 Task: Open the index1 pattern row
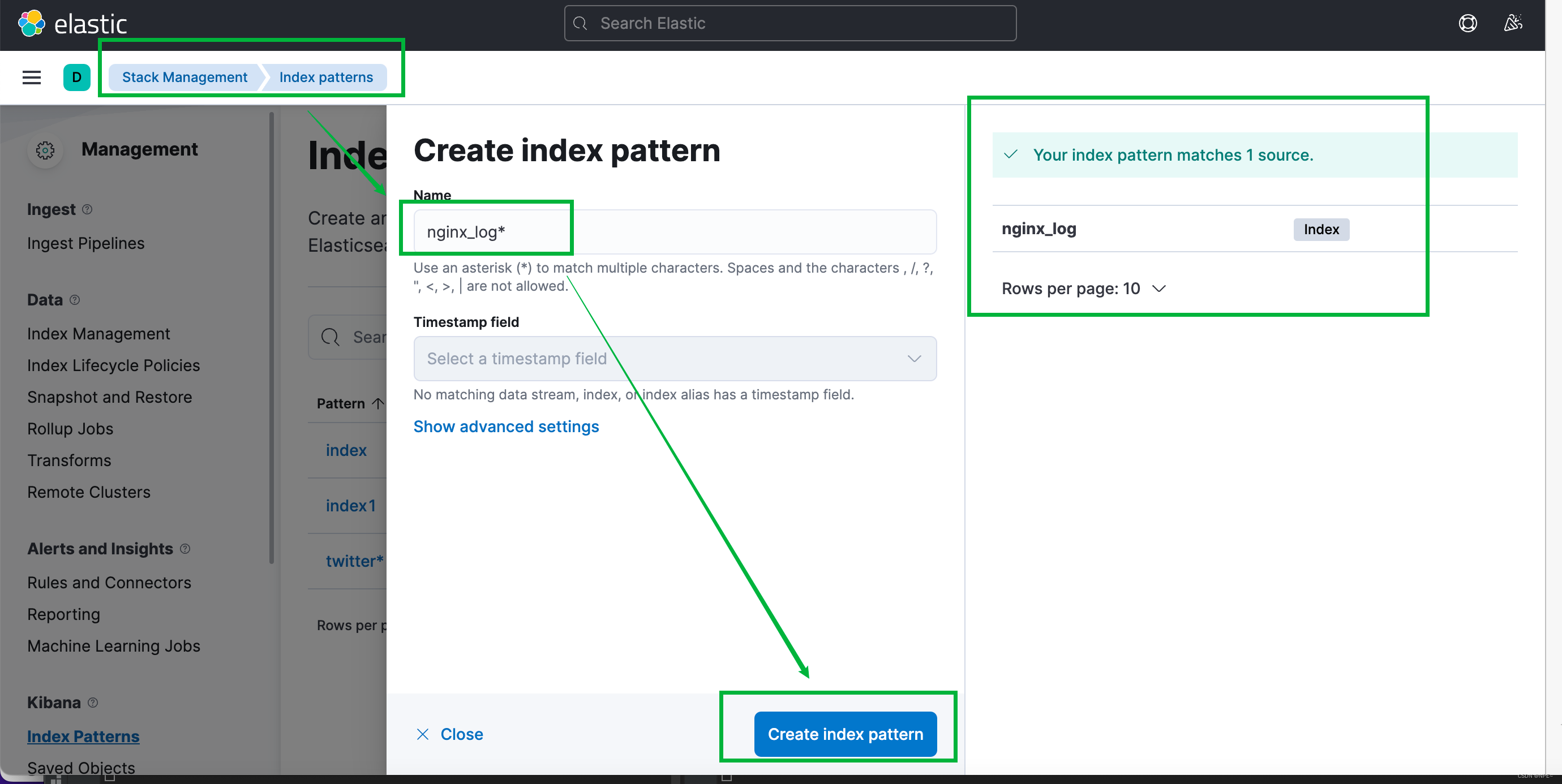pos(350,505)
